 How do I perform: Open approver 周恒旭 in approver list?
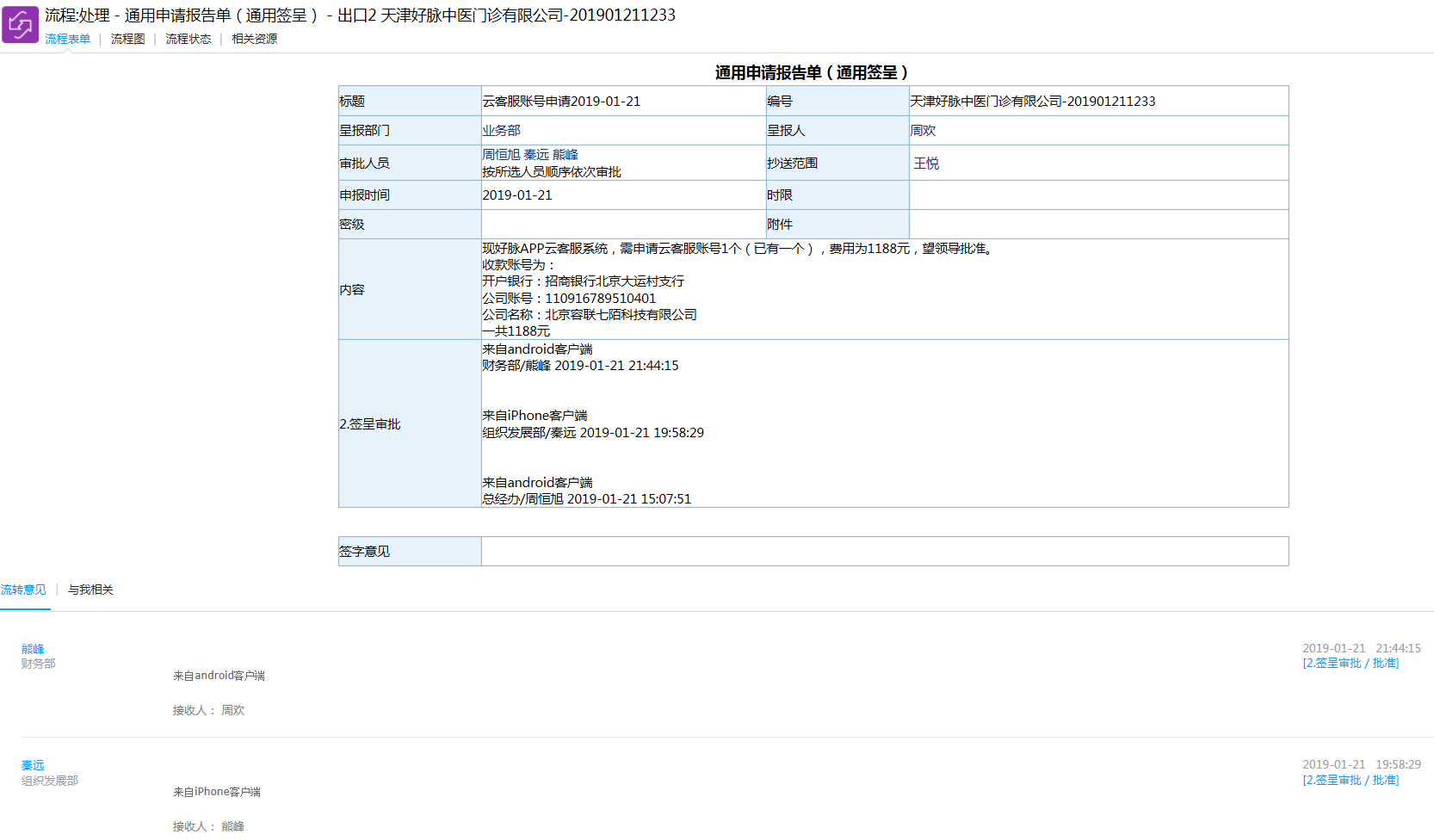pos(500,155)
